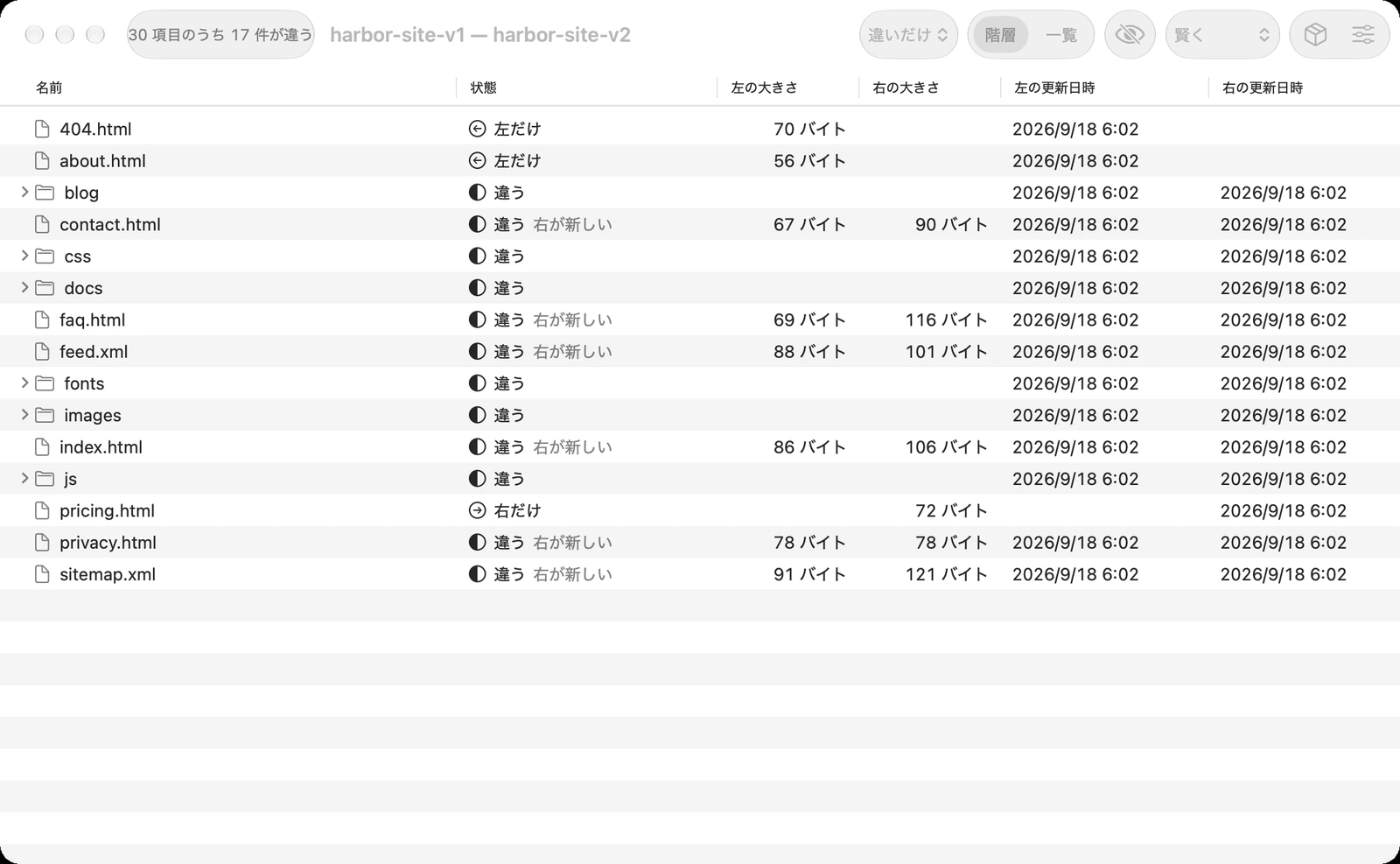Switch to 一覧 list view
Screen dimensions: 1400x864
(1061, 35)
